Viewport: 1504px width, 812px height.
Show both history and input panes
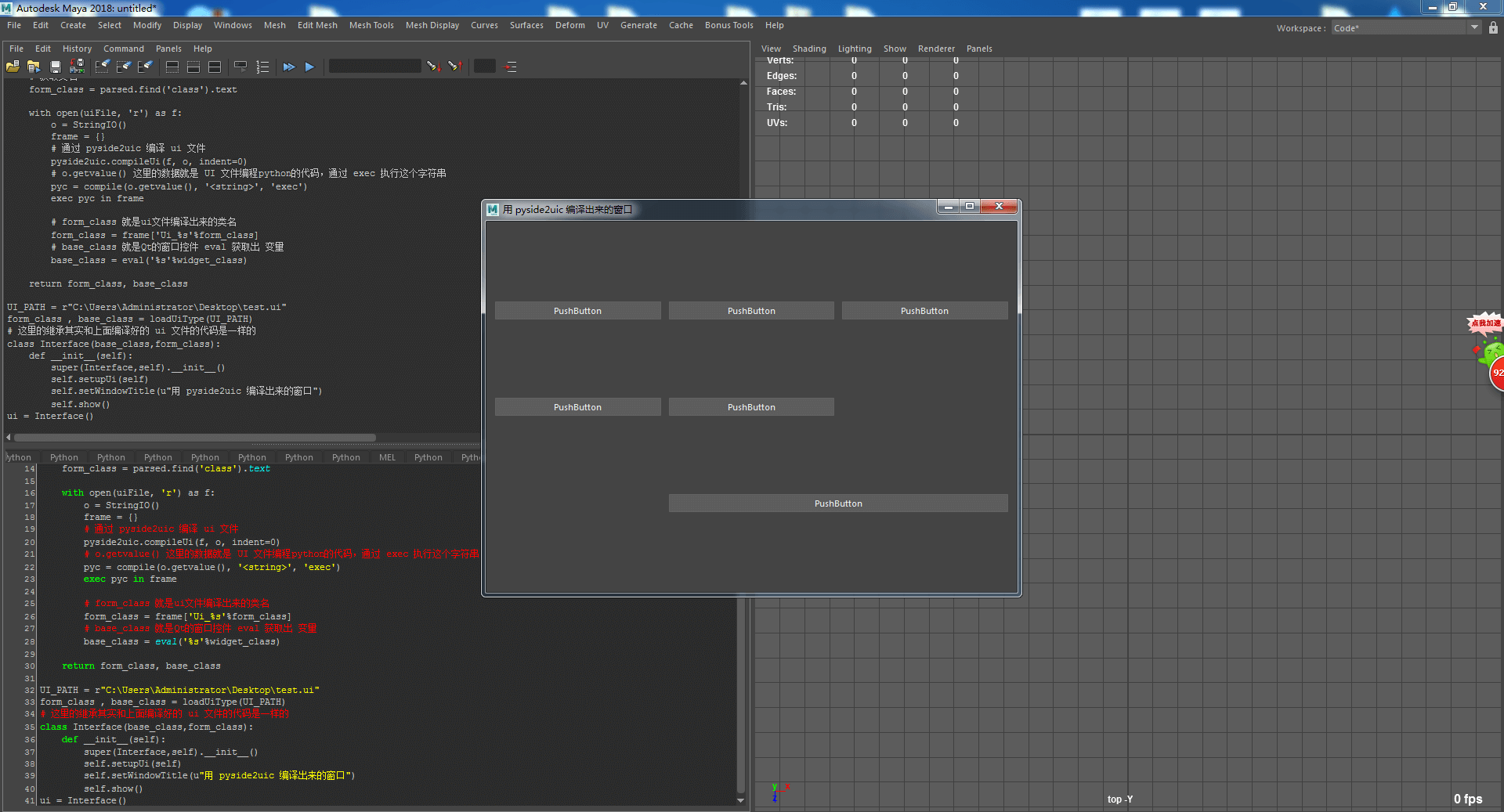215,67
